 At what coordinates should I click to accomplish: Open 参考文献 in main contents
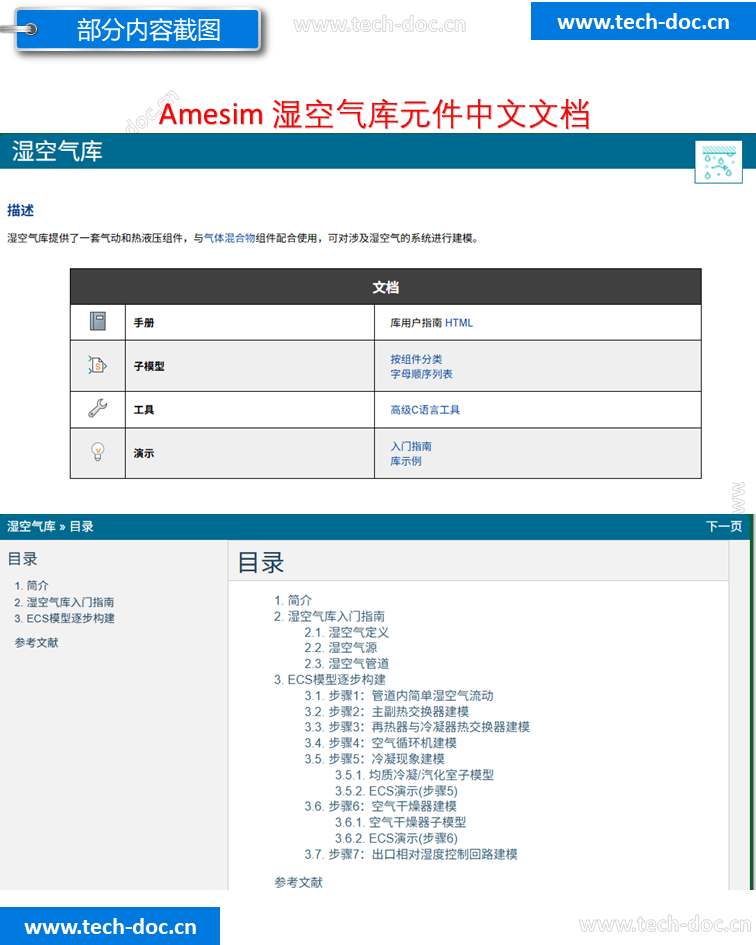pos(298,883)
